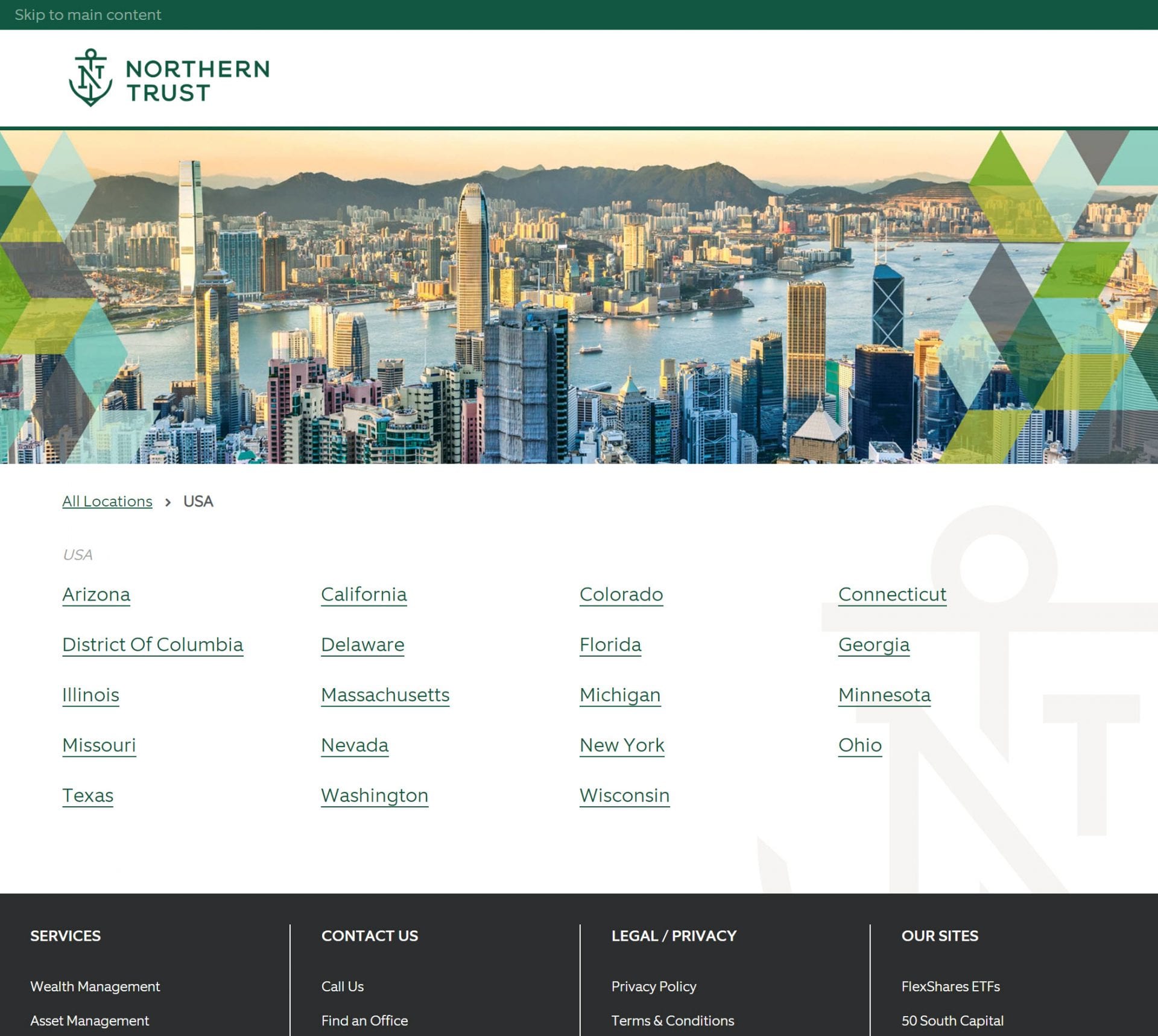
Task: Click Call Us in the footer
Action: click(x=342, y=987)
